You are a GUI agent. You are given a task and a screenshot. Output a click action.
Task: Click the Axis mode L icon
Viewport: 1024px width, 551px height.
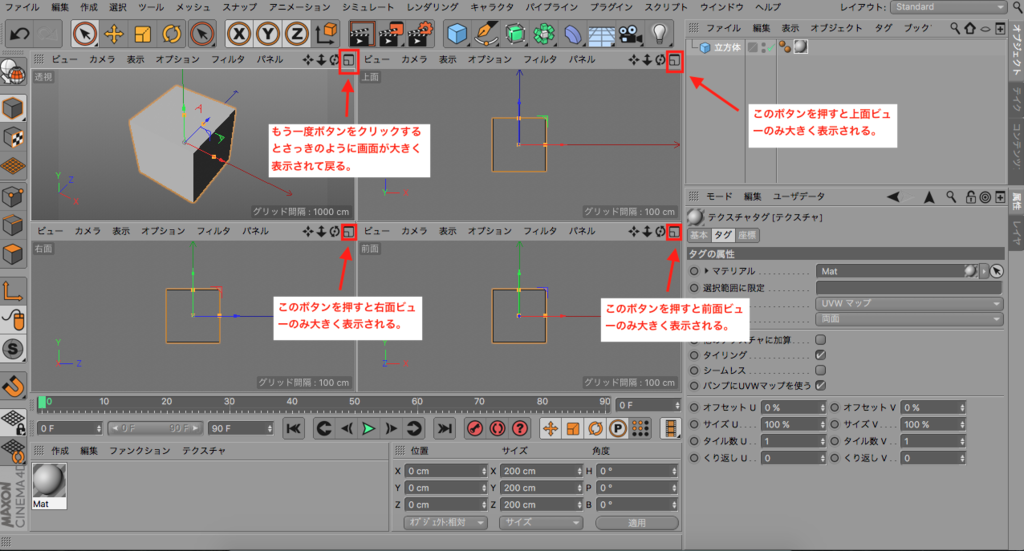click(x=13, y=291)
